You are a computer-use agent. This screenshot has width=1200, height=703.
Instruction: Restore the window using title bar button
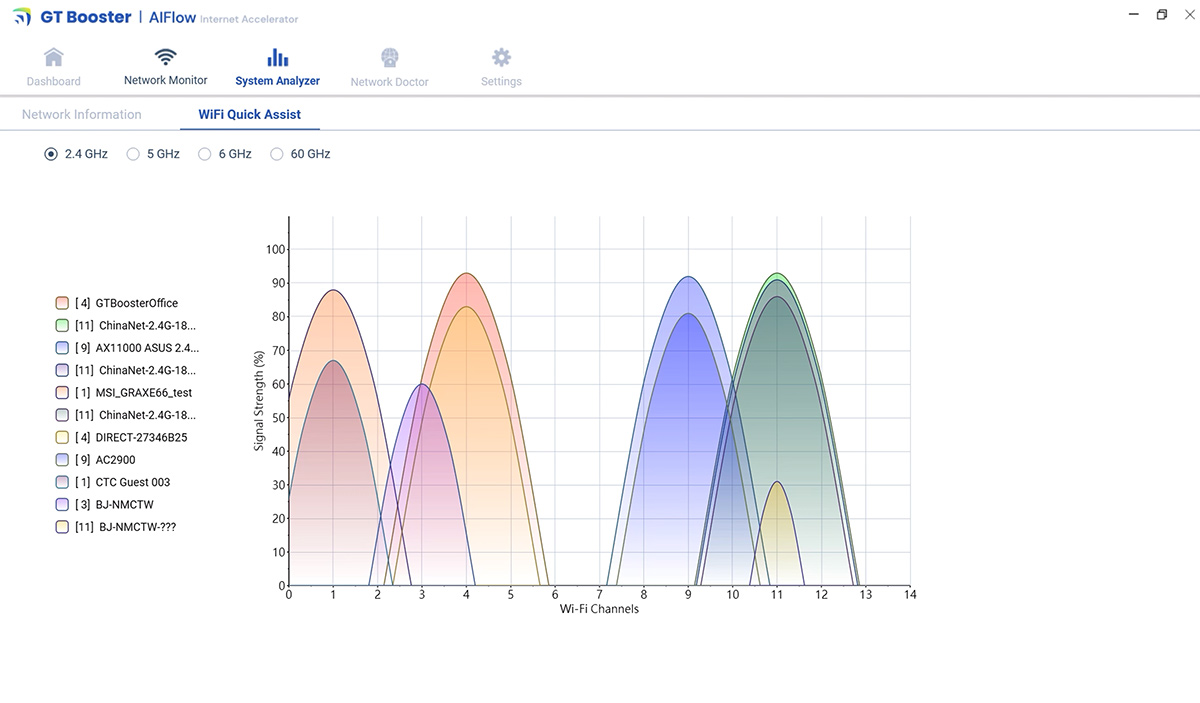(1161, 15)
